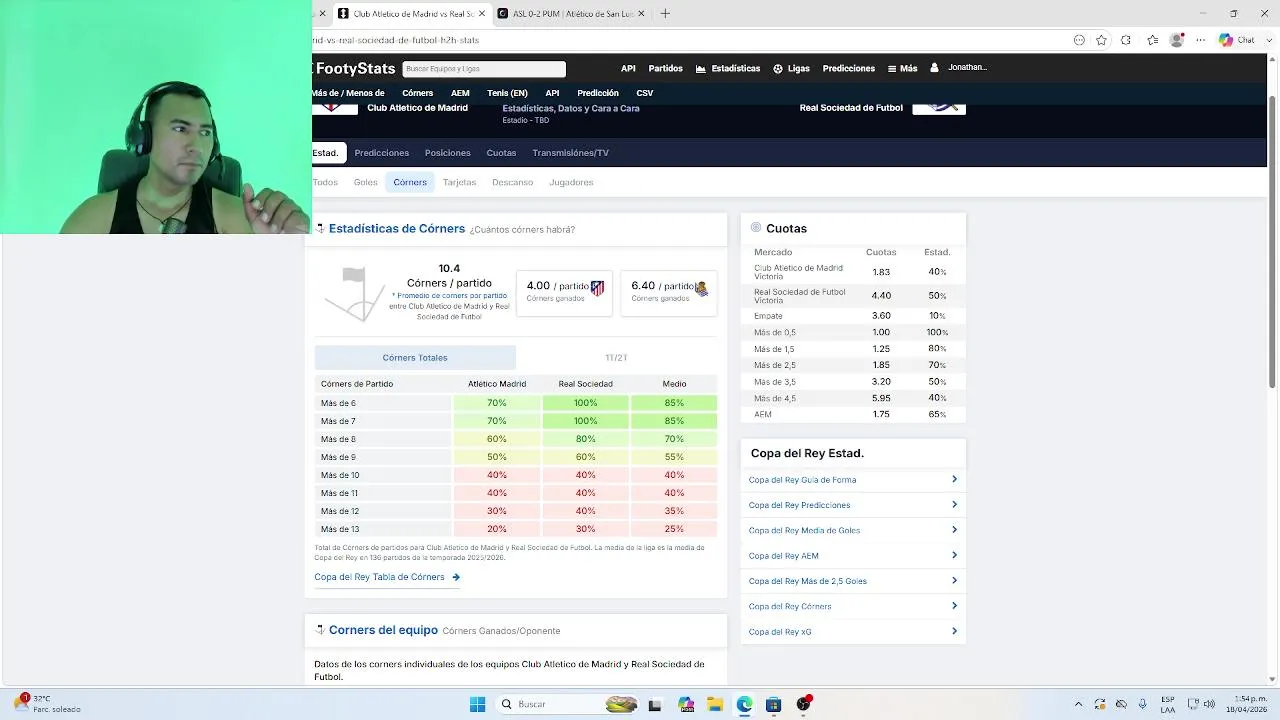Open Copa del Rey Guía de Forma arrow
1280x720 pixels.
tap(954, 479)
